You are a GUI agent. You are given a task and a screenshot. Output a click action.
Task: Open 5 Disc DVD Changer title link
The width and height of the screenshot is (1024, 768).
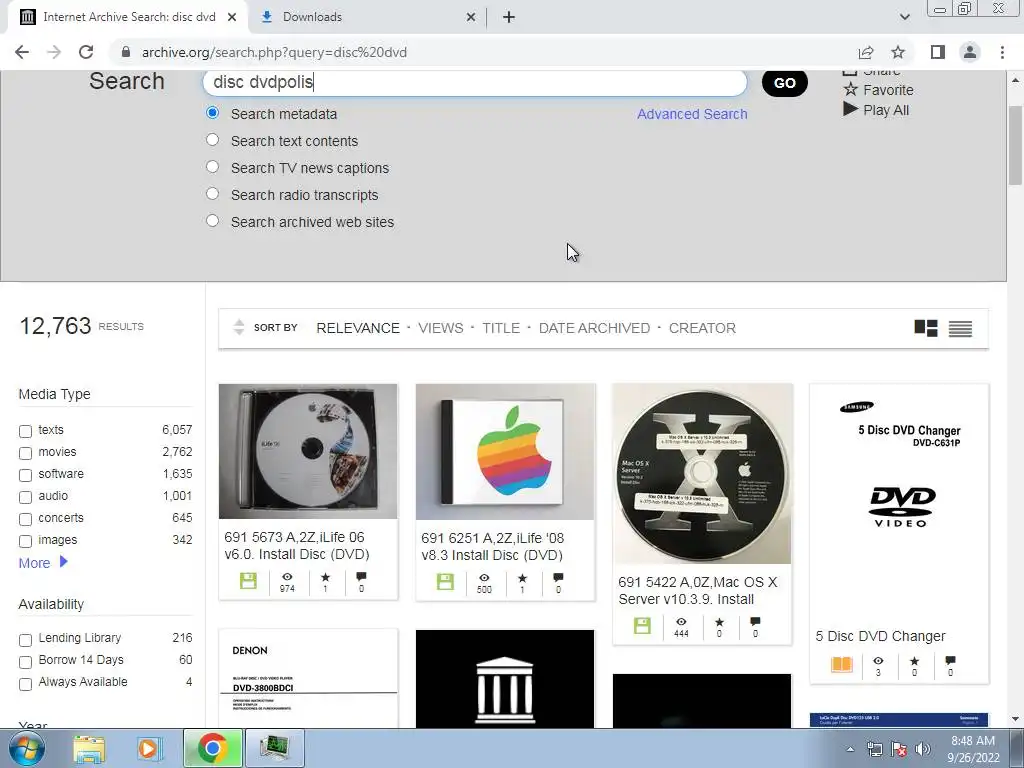tap(880, 636)
